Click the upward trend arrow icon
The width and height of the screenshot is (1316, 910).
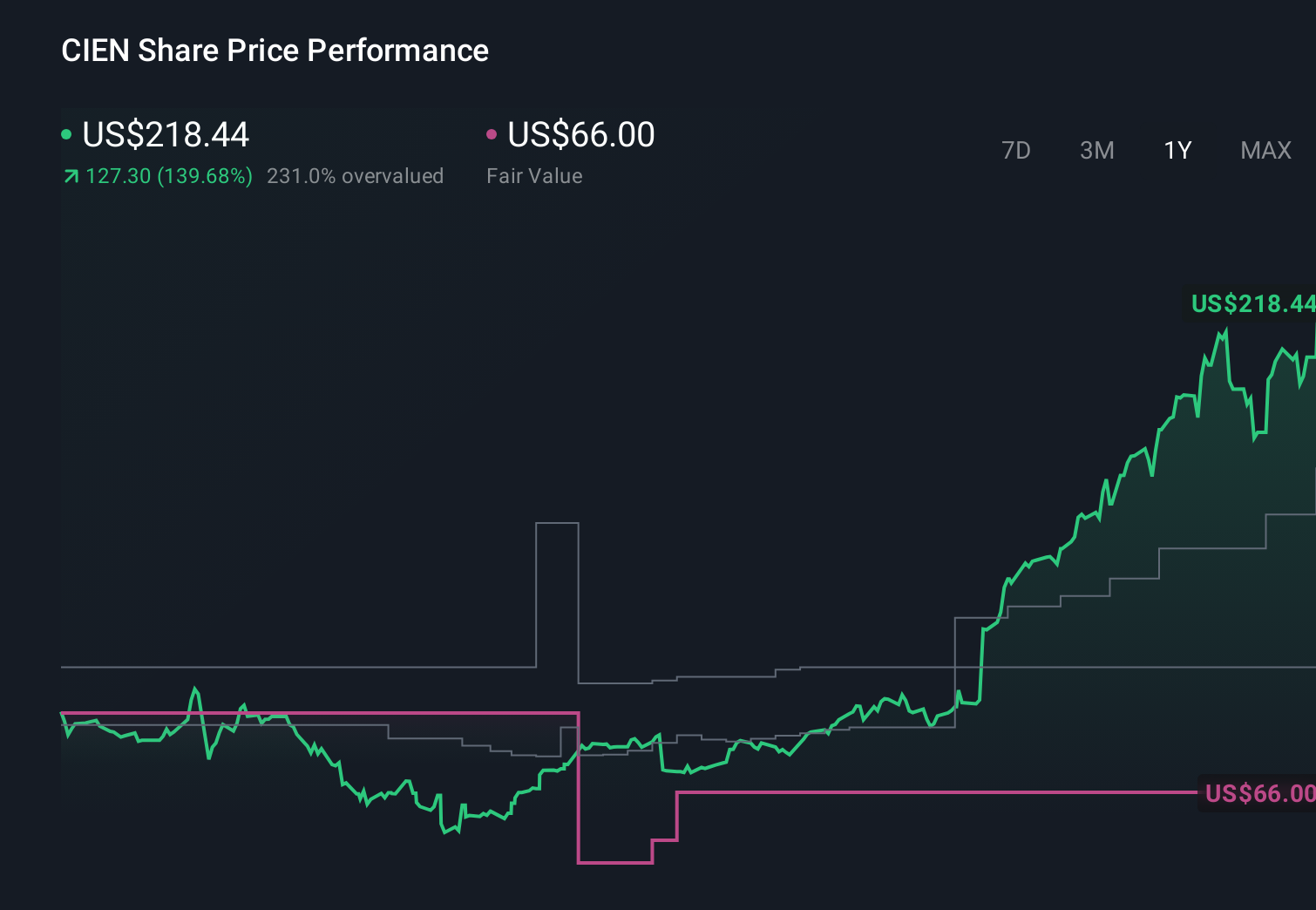[71, 175]
